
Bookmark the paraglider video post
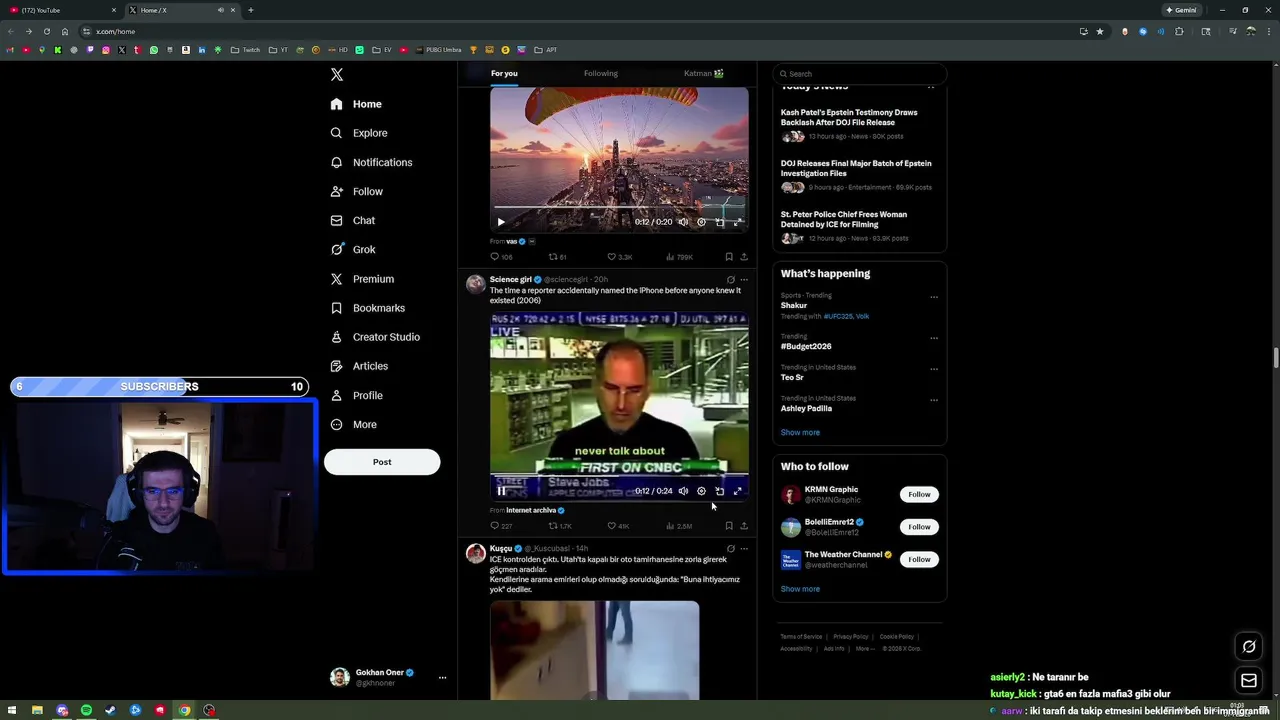(x=728, y=257)
